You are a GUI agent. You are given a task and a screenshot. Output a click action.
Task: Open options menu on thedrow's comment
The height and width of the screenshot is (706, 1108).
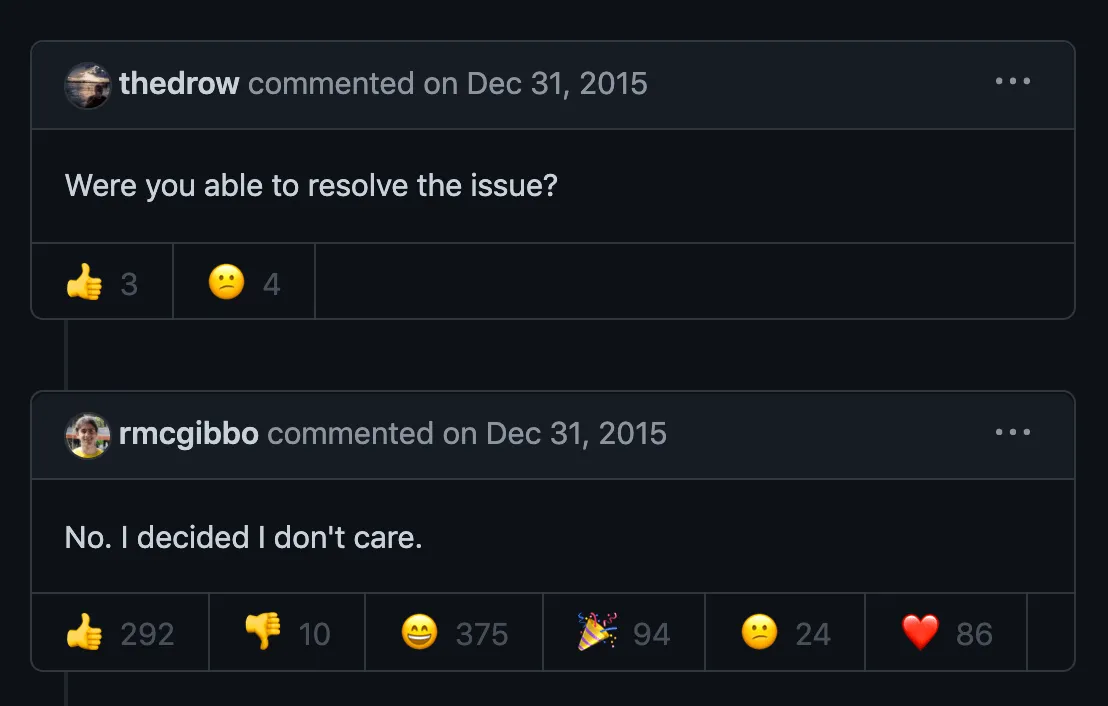(x=1013, y=81)
